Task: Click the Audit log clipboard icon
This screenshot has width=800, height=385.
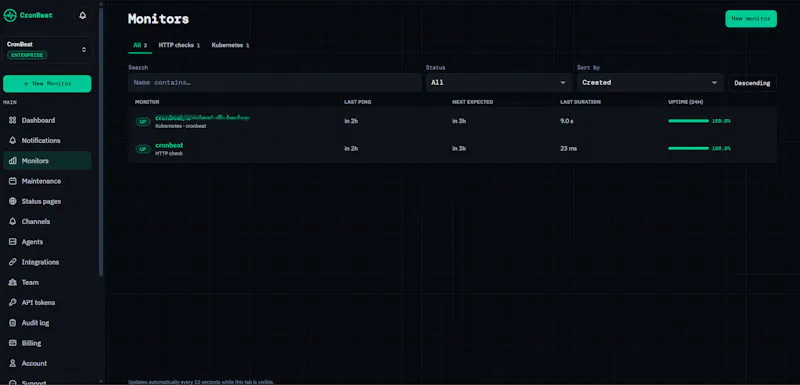Action: pyautogui.click(x=13, y=323)
